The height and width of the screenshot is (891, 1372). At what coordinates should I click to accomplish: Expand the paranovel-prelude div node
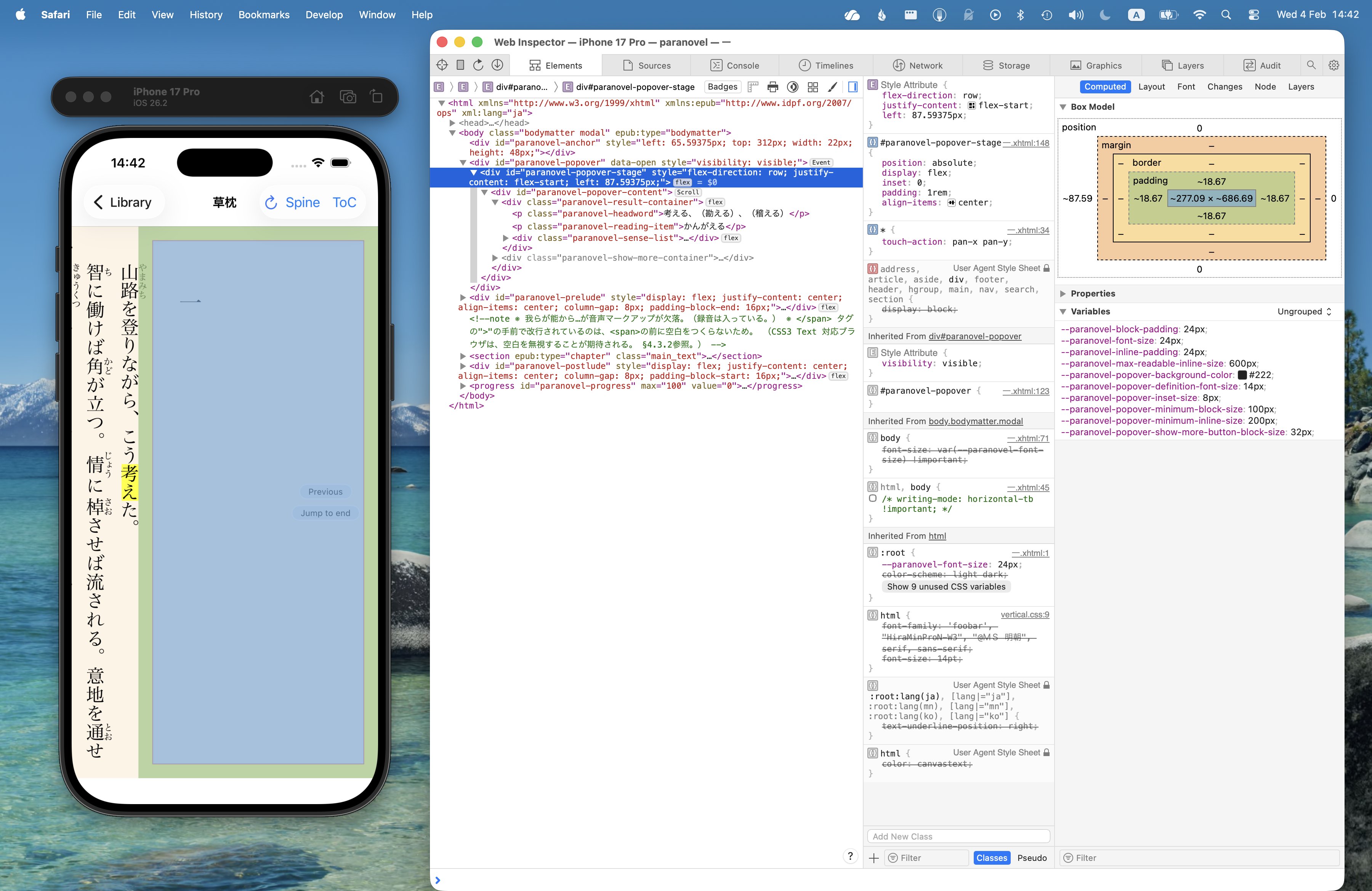[462, 297]
